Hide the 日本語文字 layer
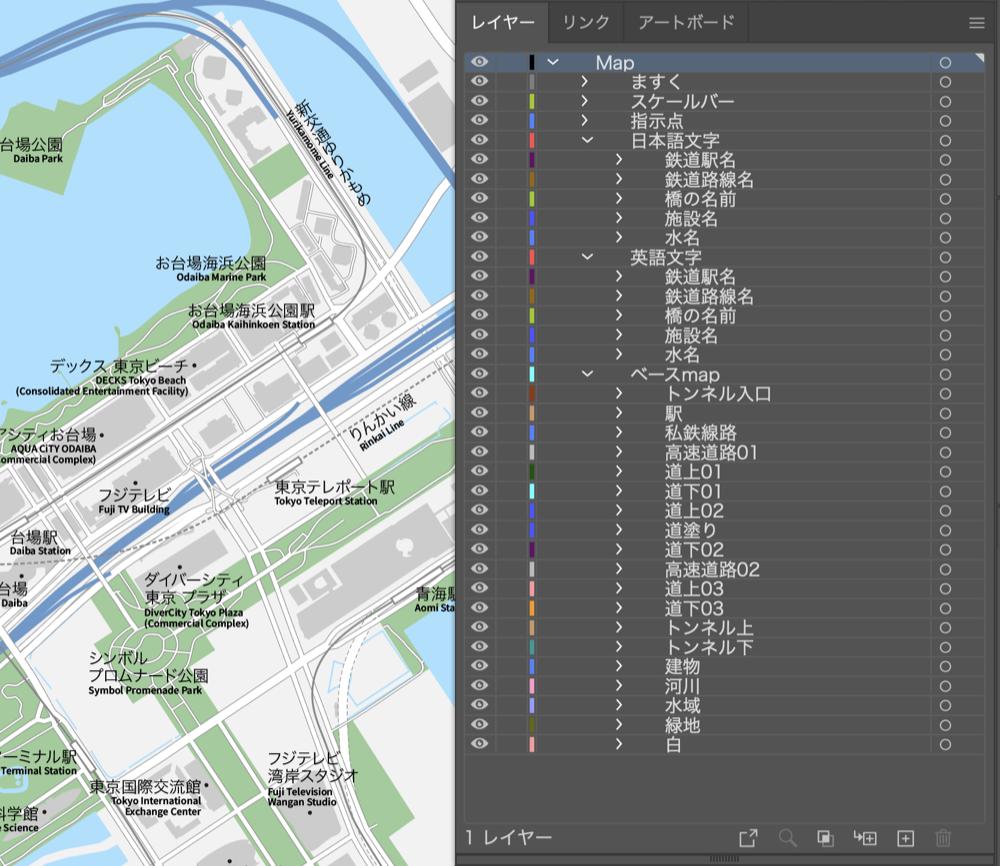This screenshot has height=866, width=1000. [479, 140]
